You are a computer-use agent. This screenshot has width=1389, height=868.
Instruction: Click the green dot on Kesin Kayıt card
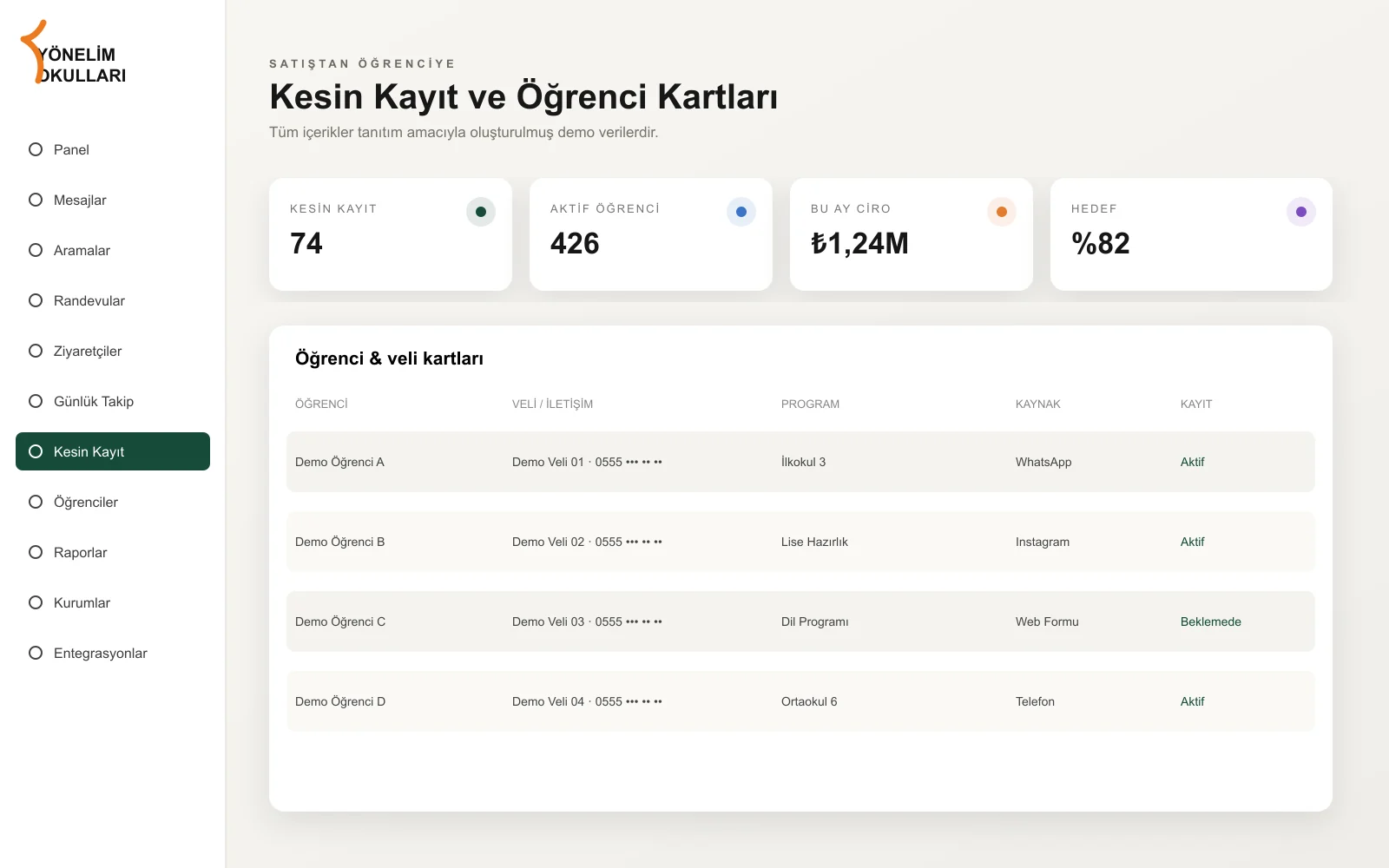point(481,212)
